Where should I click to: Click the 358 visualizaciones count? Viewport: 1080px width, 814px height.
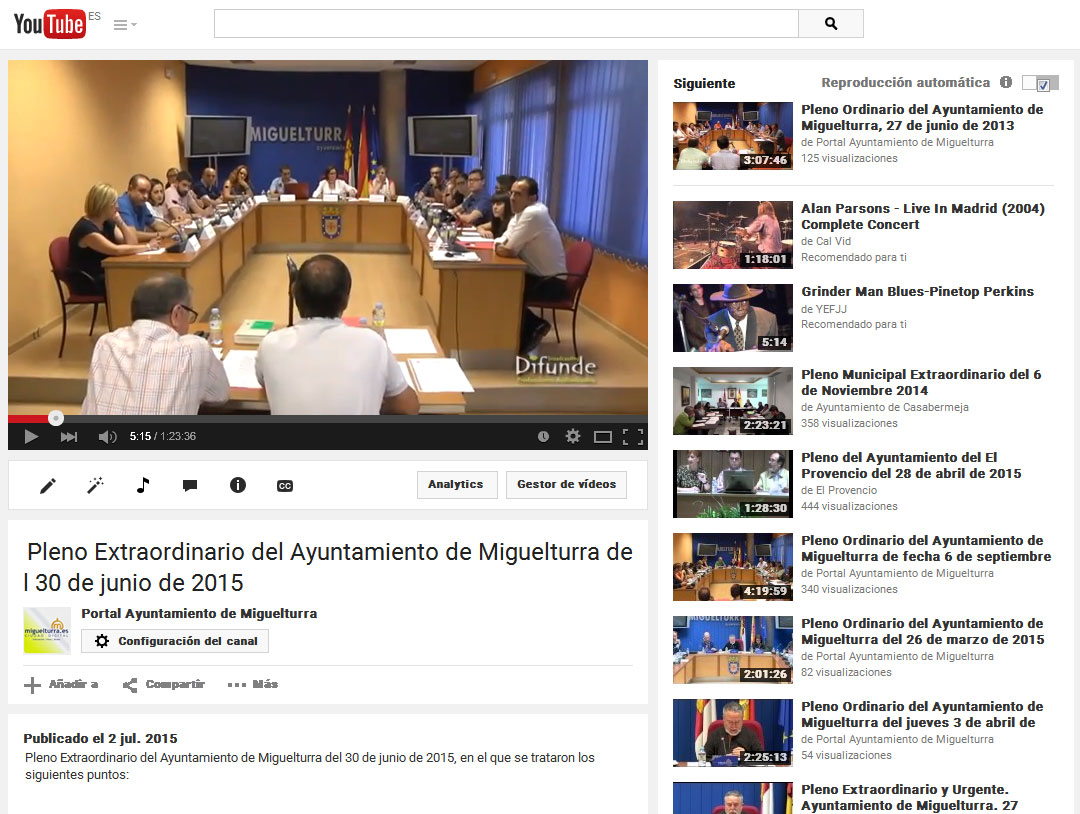click(849, 424)
